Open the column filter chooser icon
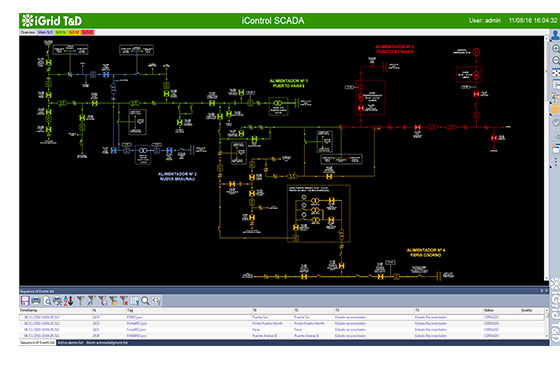 coord(134,301)
